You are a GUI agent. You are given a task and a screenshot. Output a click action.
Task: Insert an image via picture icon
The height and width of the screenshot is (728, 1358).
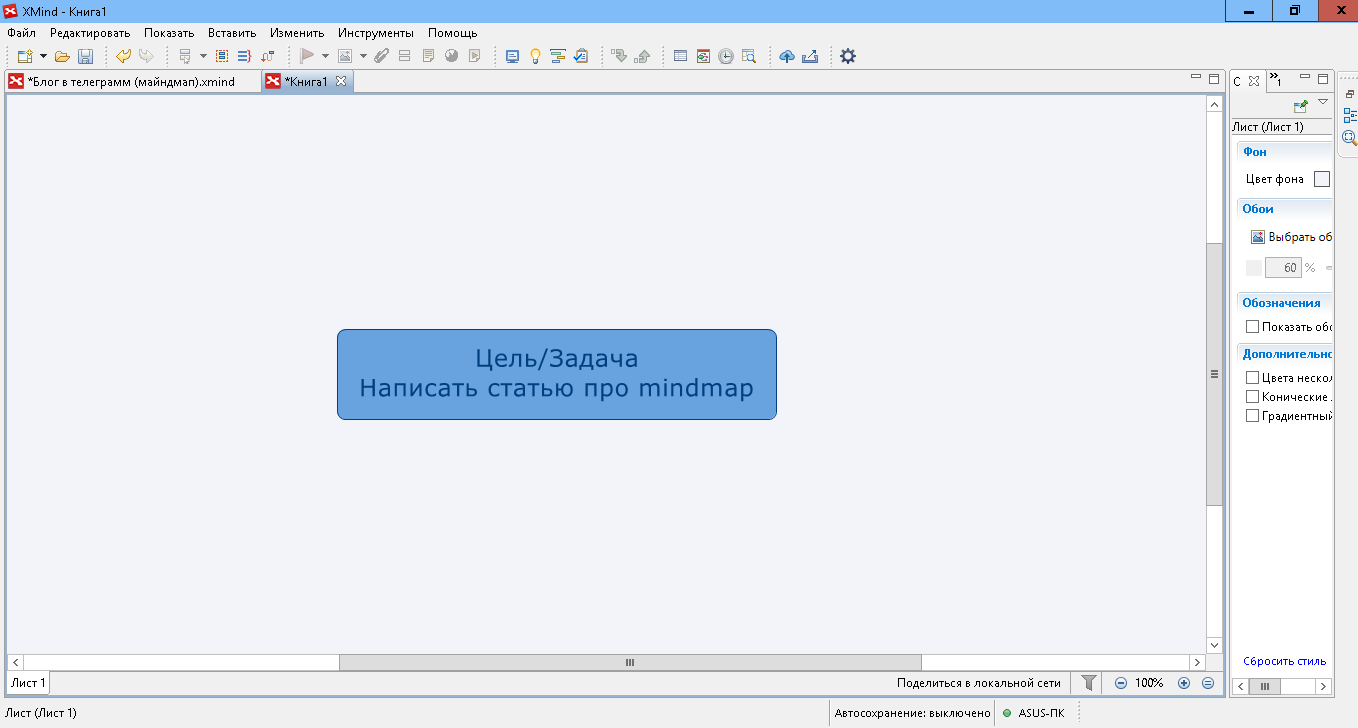(345, 56)
